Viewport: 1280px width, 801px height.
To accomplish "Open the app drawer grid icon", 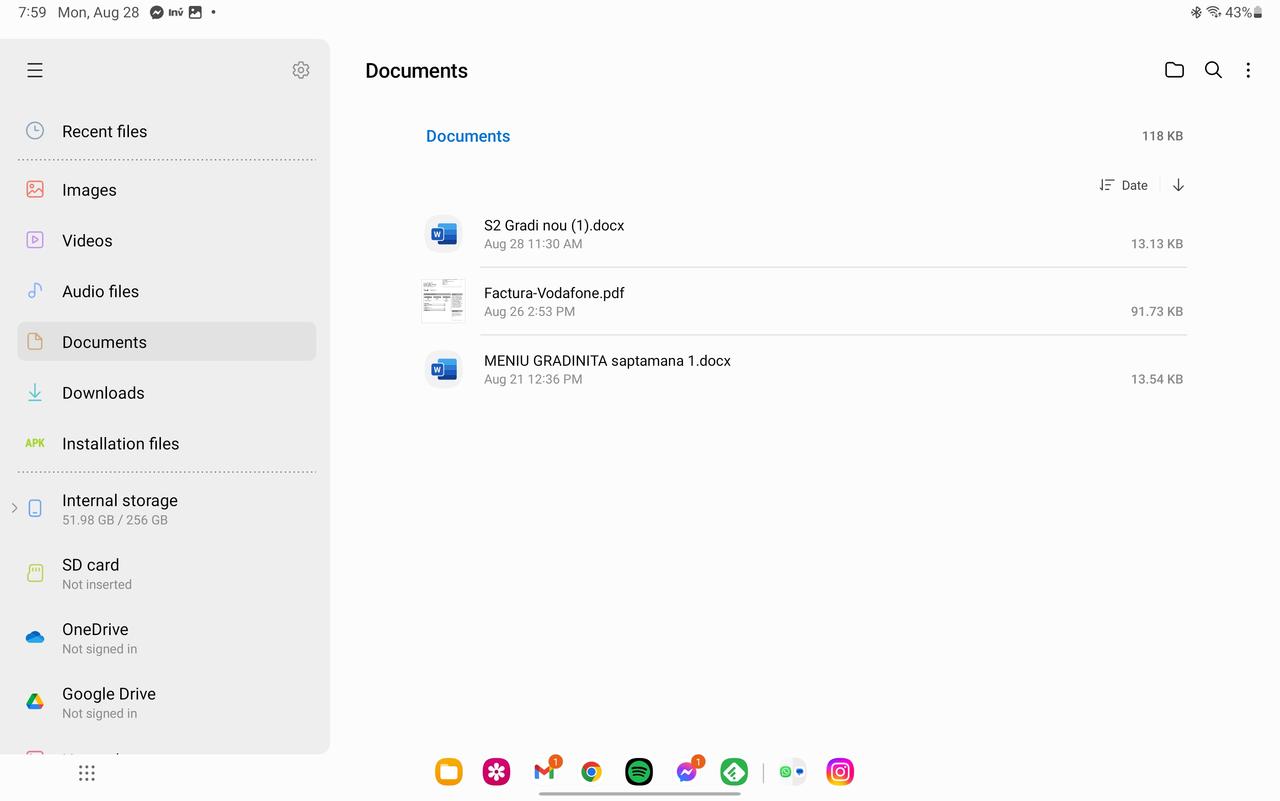I will tap(87, 773).
